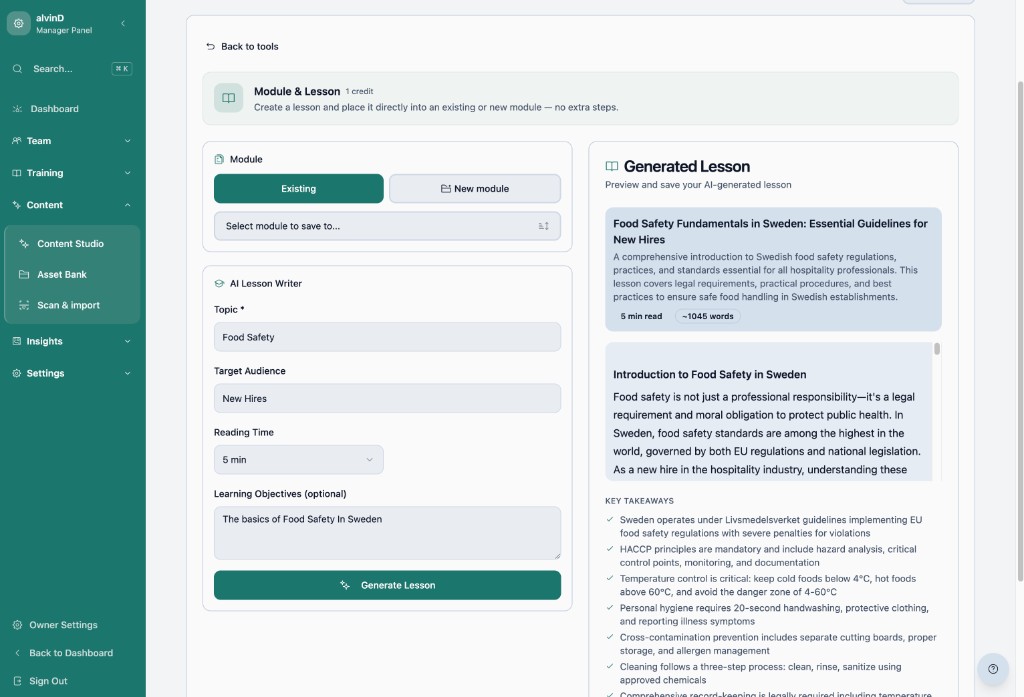Screen dimensions: 1024x697
Task: Keep the Existing module option selected
Action: click(x=300, y=188)
